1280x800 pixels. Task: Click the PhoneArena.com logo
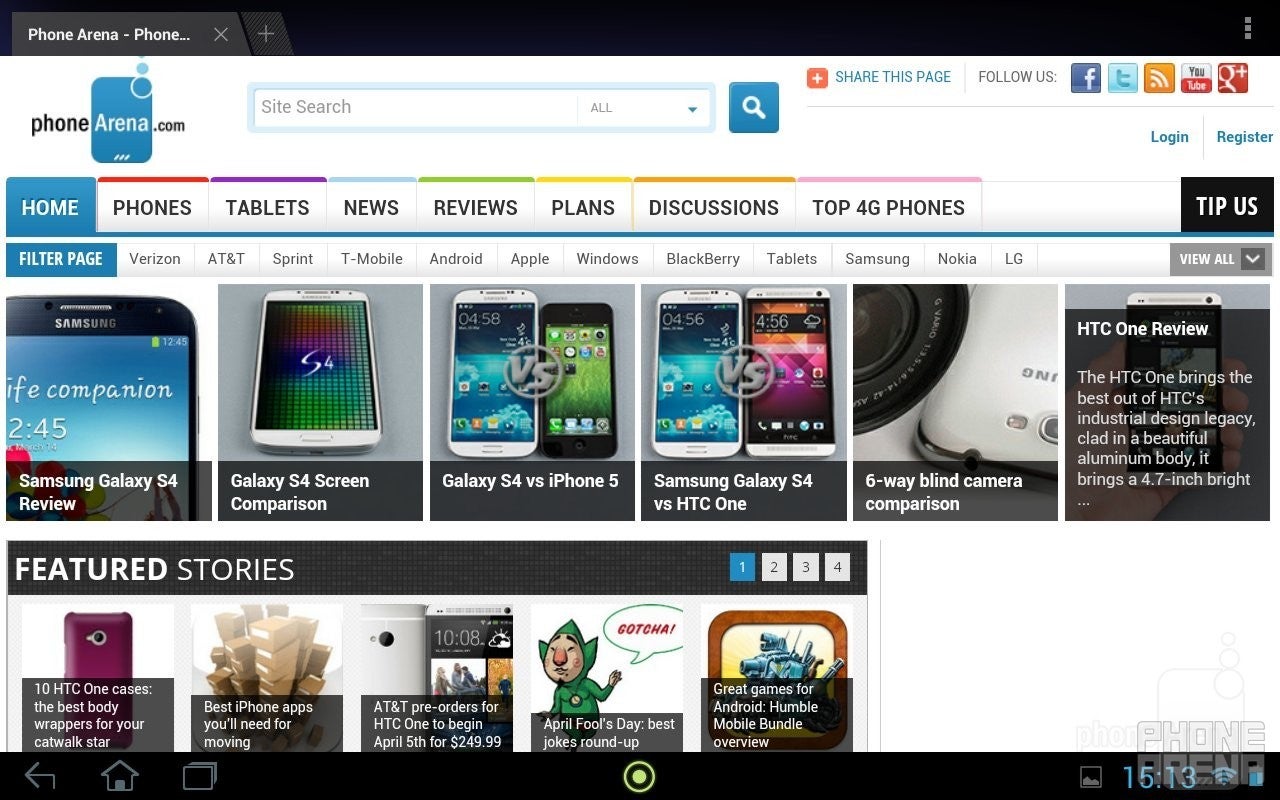pos(108,113)
